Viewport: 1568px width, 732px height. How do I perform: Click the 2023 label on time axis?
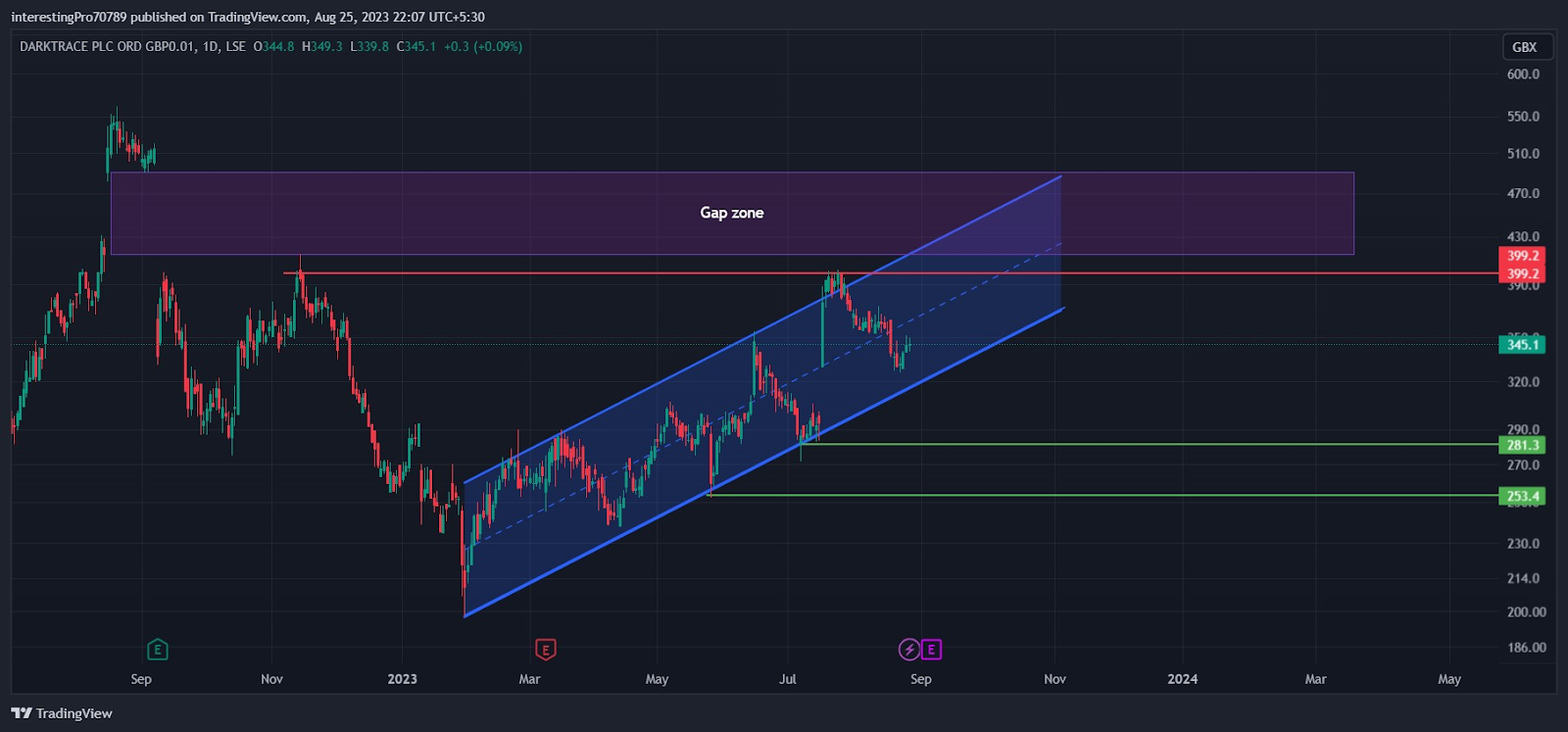(x=402, y=679)
